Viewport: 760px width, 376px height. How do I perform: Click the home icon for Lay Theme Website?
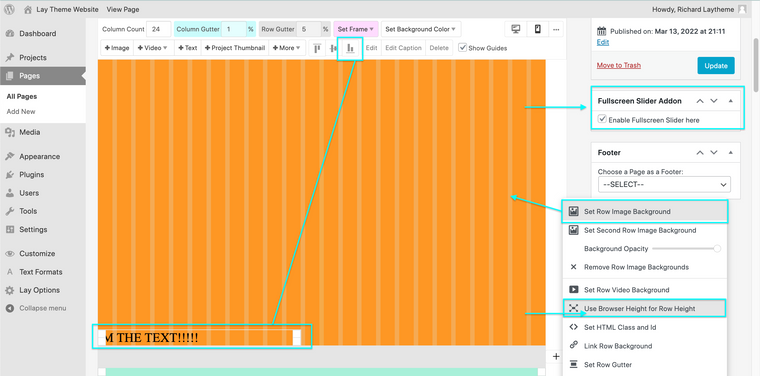point(28,9)
